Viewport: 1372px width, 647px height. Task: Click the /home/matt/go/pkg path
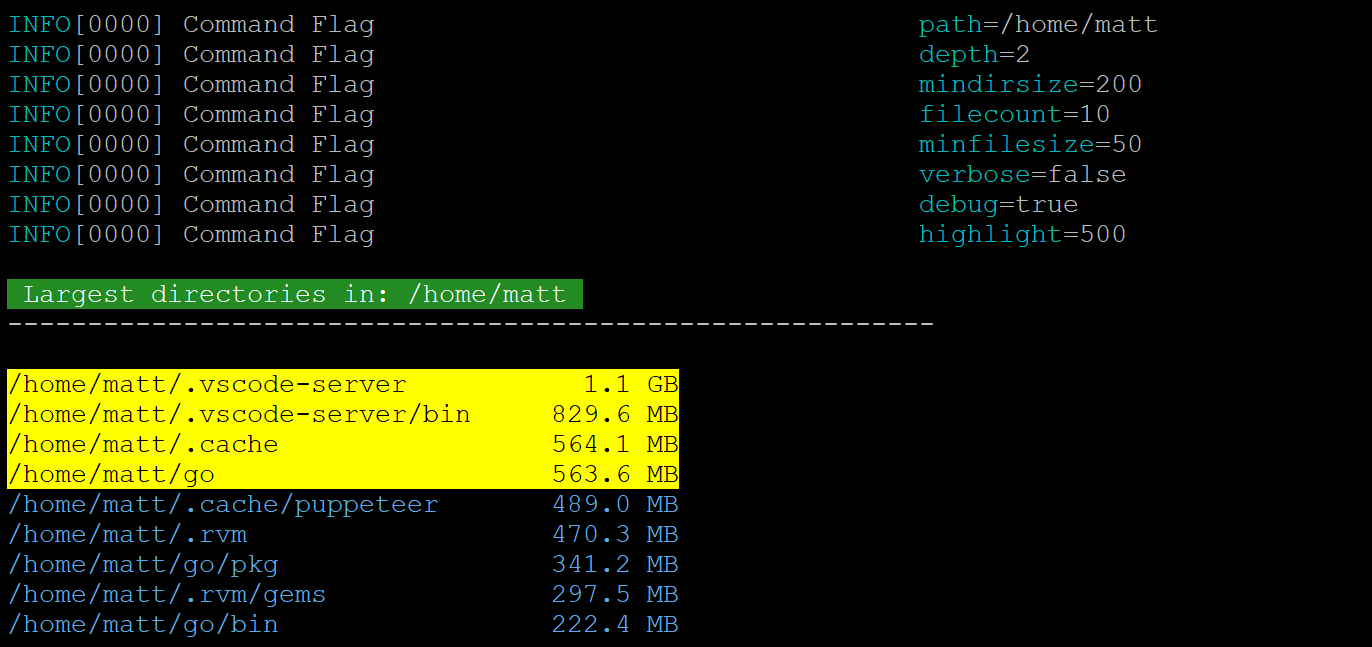(x=143, y=564)
